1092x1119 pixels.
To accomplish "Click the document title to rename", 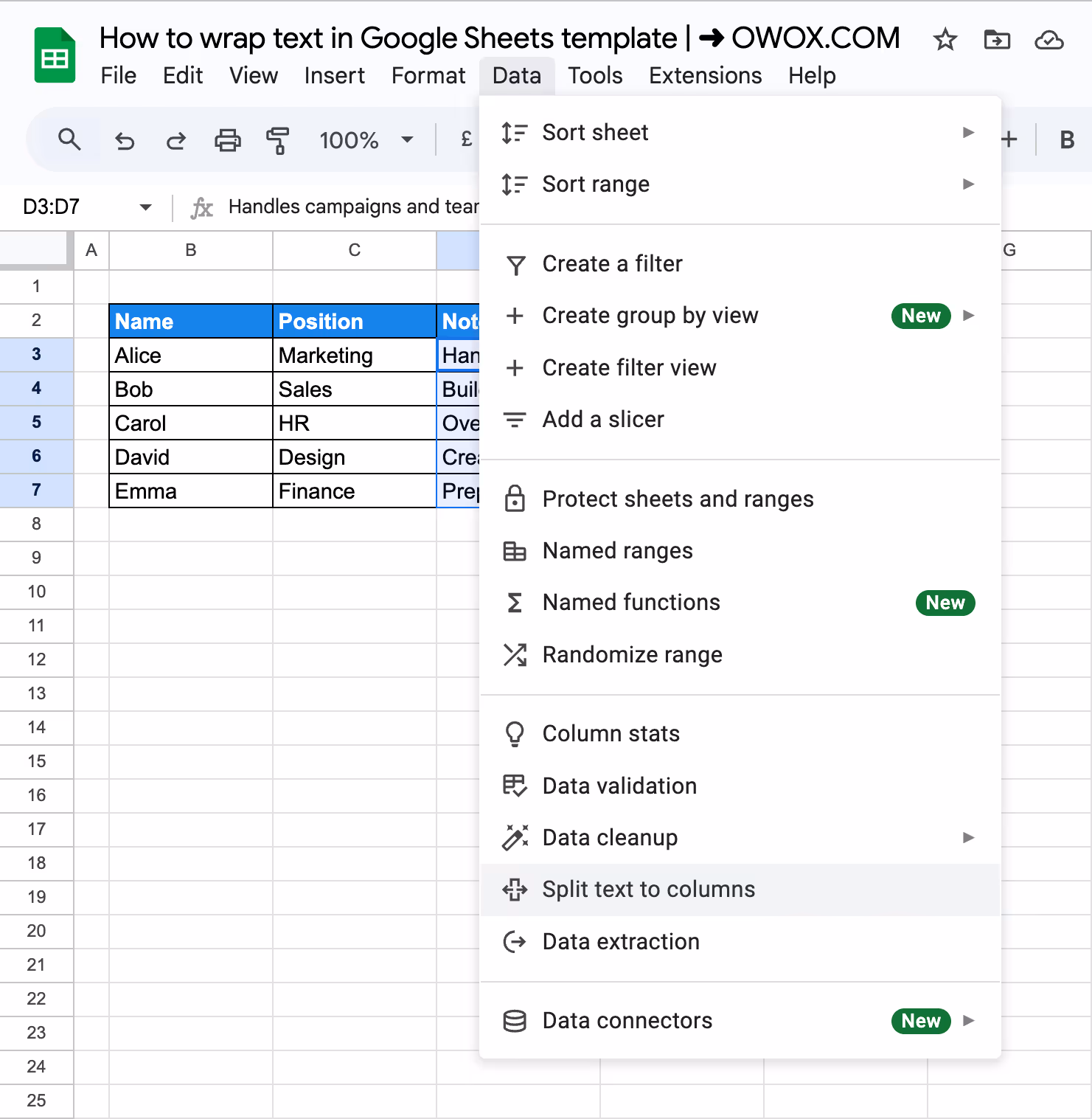I will [x=499, y=38].
